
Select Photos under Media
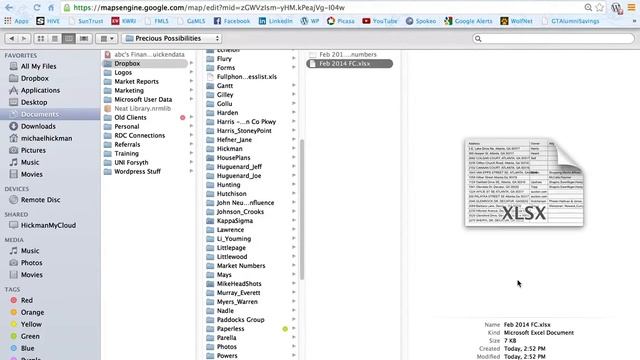(x=31, y=262)
